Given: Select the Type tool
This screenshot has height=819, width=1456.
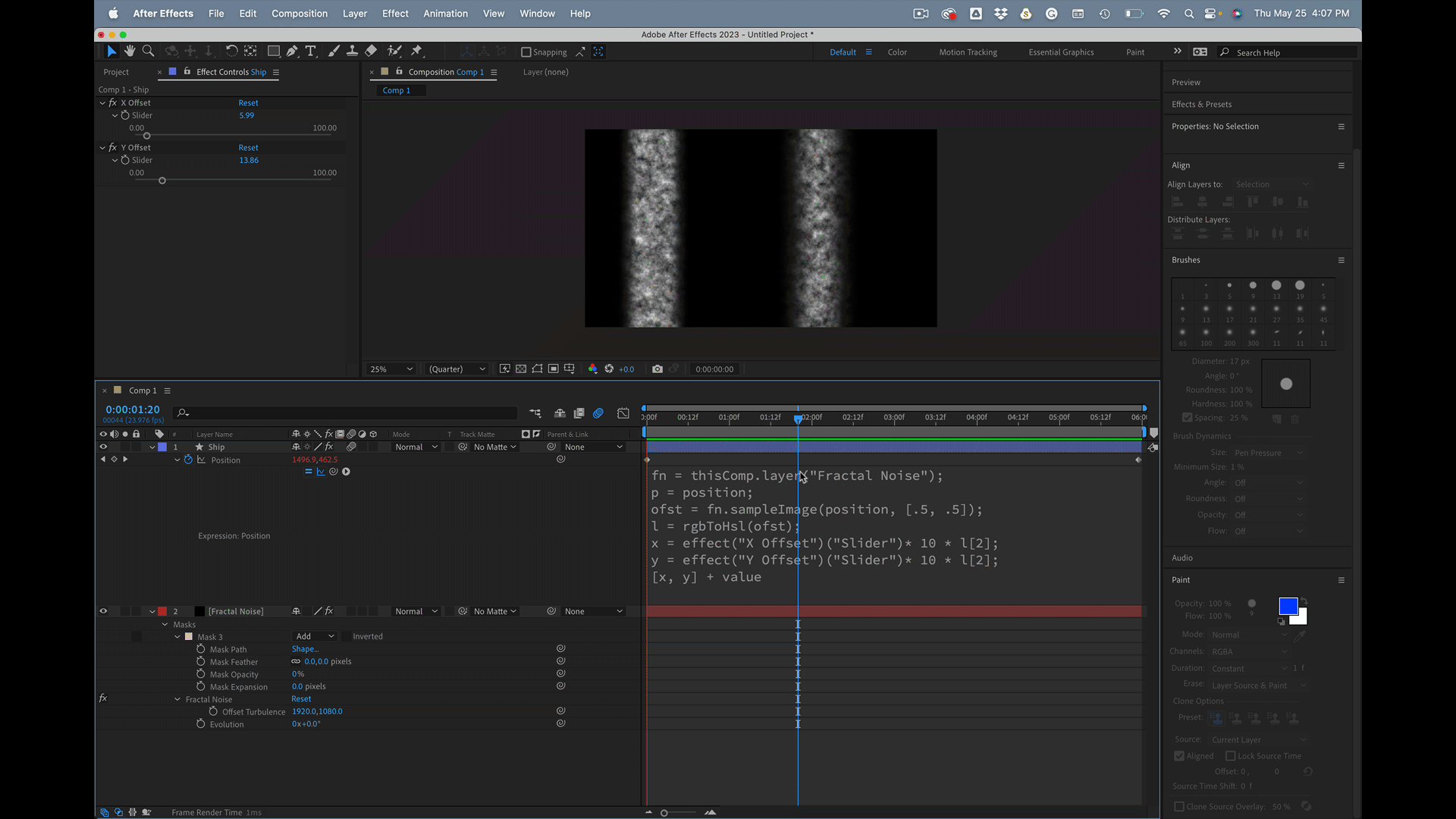Looking at the screenshot, I should [311, 51].
